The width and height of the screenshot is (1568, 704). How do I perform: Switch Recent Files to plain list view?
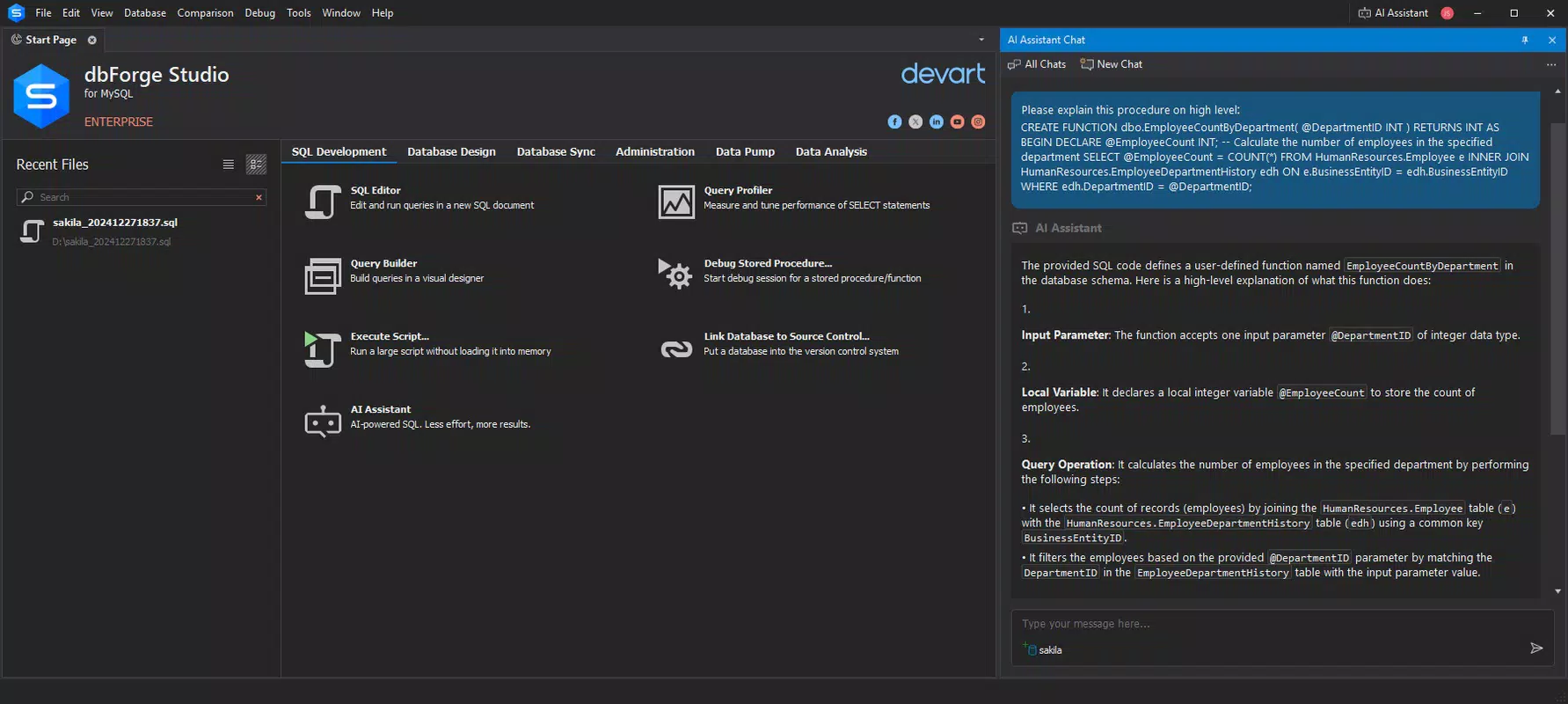coord(229,165)
